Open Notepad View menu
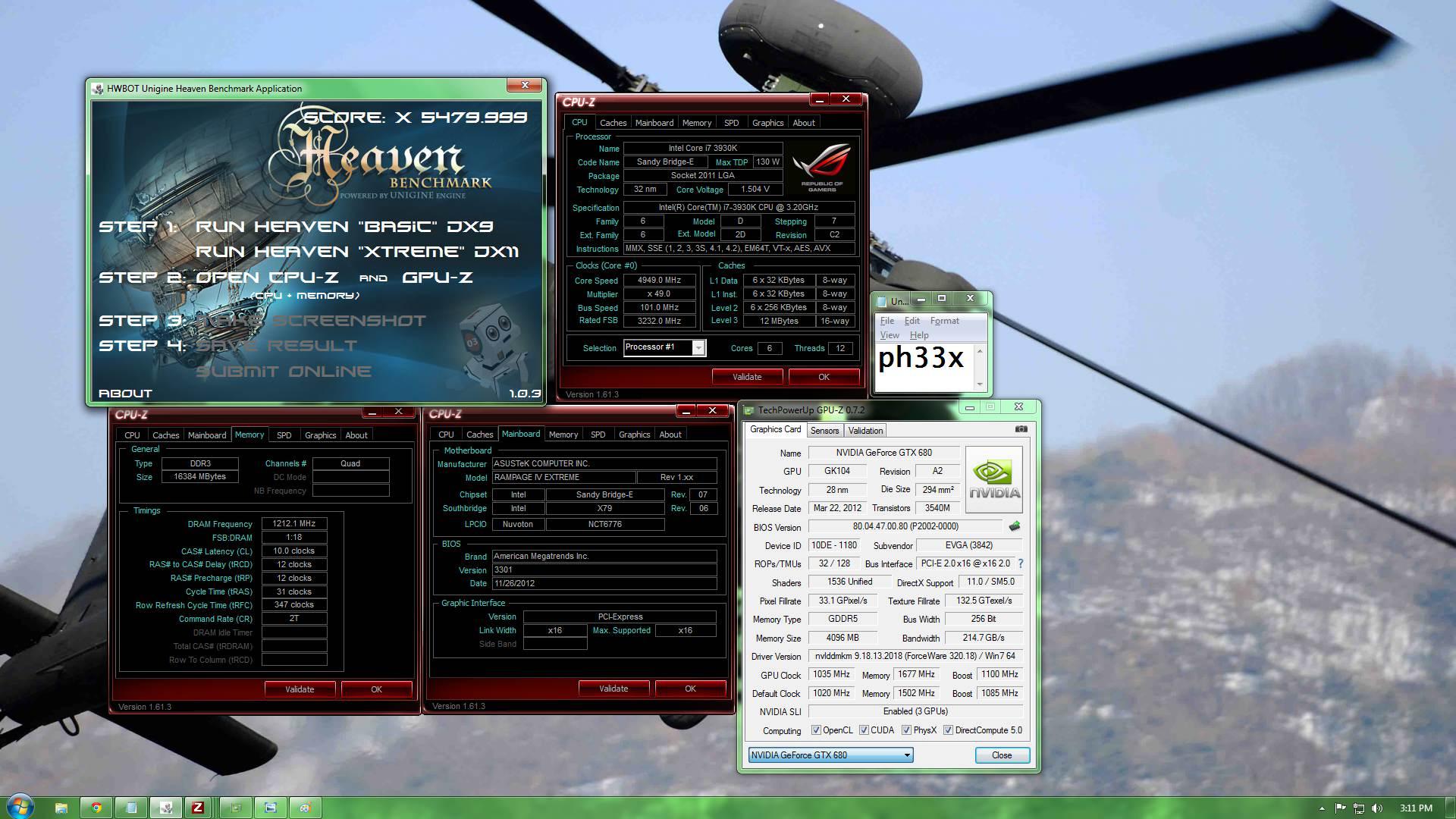This screenshot has height=819, width=1456. tap(890, 335)
